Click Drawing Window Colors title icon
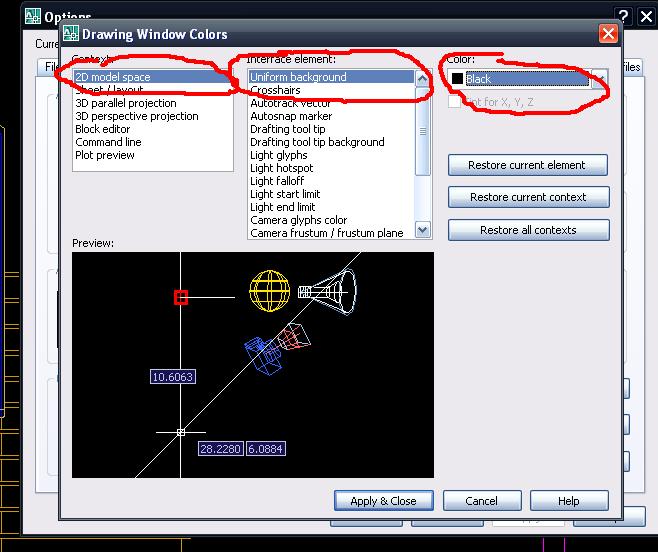 click(x=71, y=33)
